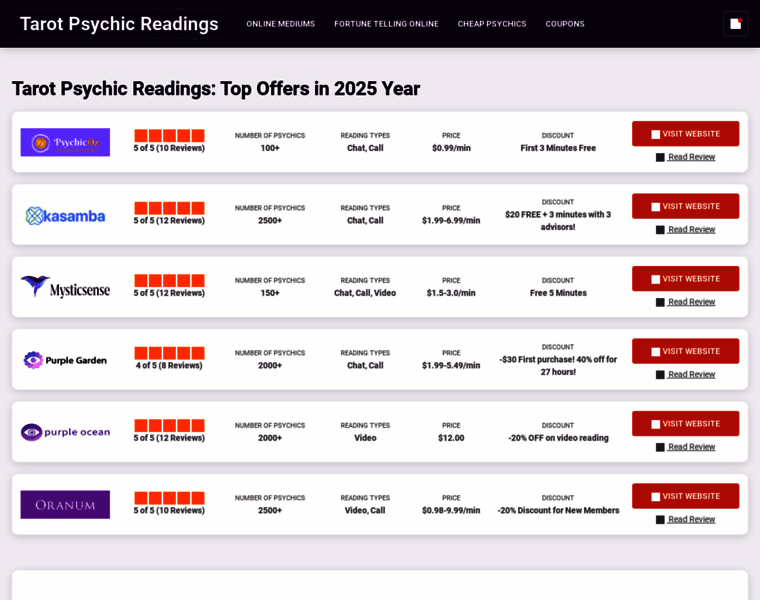
Task: Click the '-20% OFF on video reading' text
Action: [x=558, y=438]
